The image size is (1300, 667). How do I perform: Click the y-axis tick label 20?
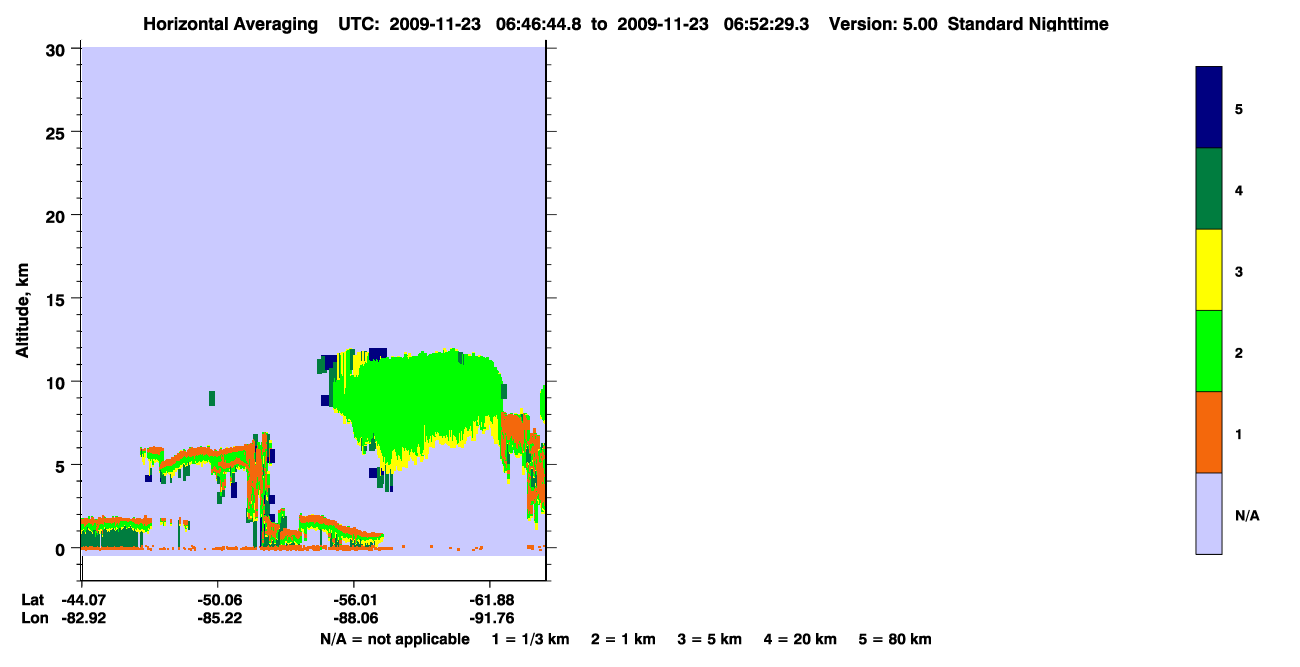[58, 215]
